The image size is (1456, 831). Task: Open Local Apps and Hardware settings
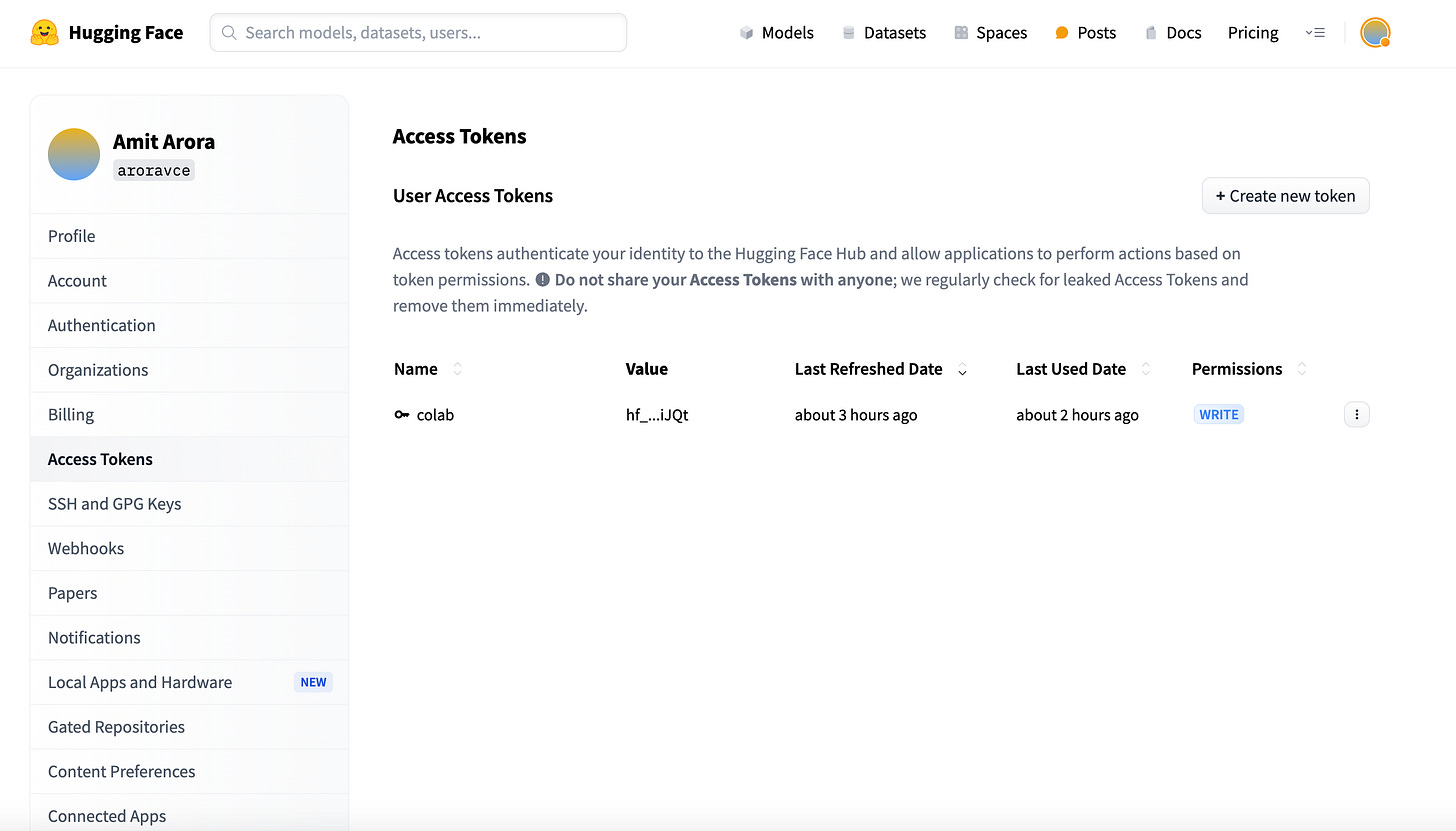(x=189, y=682)
